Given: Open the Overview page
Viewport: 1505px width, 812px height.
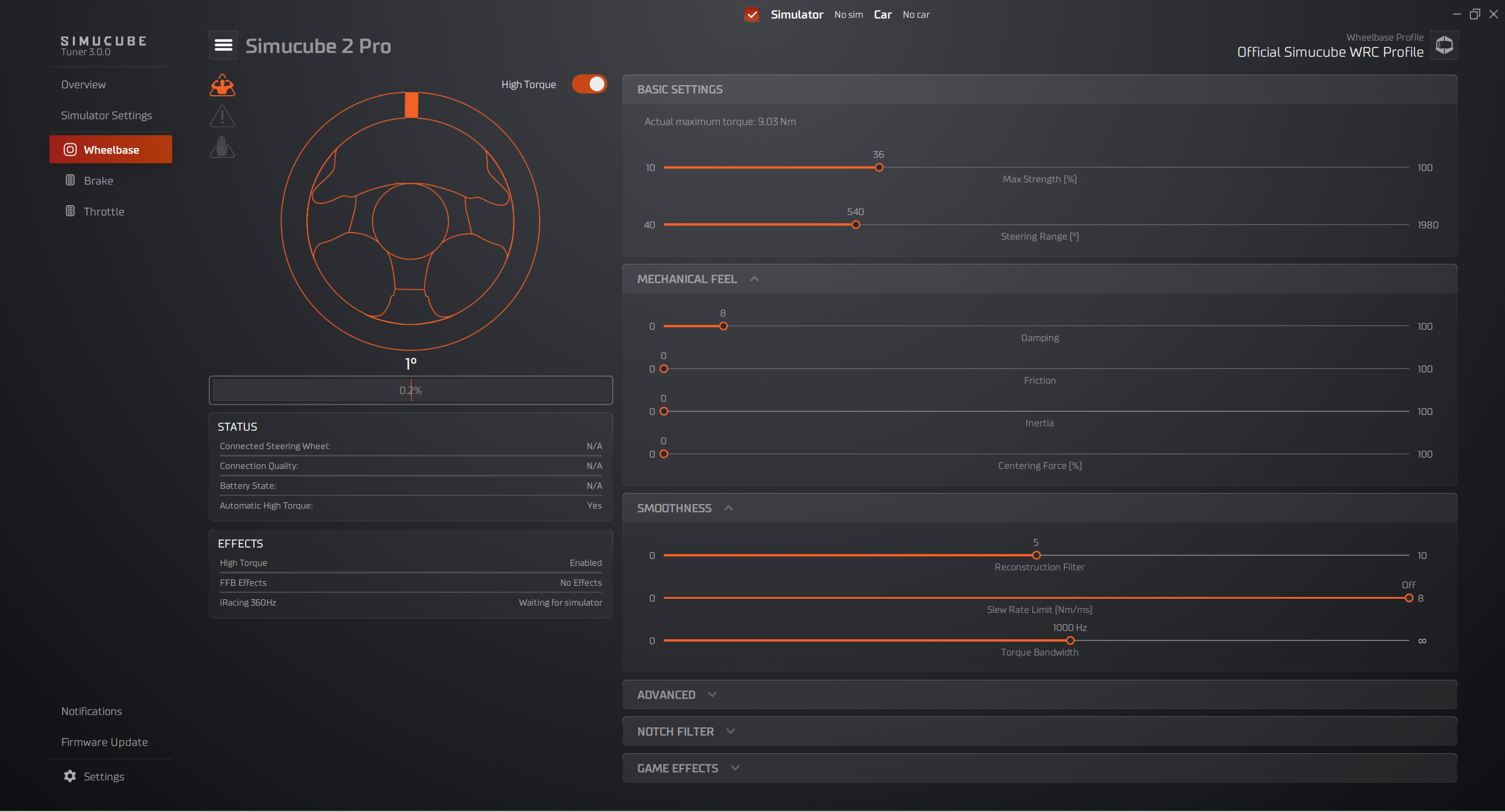Looking at the screenshot, I should click(83, 84).
